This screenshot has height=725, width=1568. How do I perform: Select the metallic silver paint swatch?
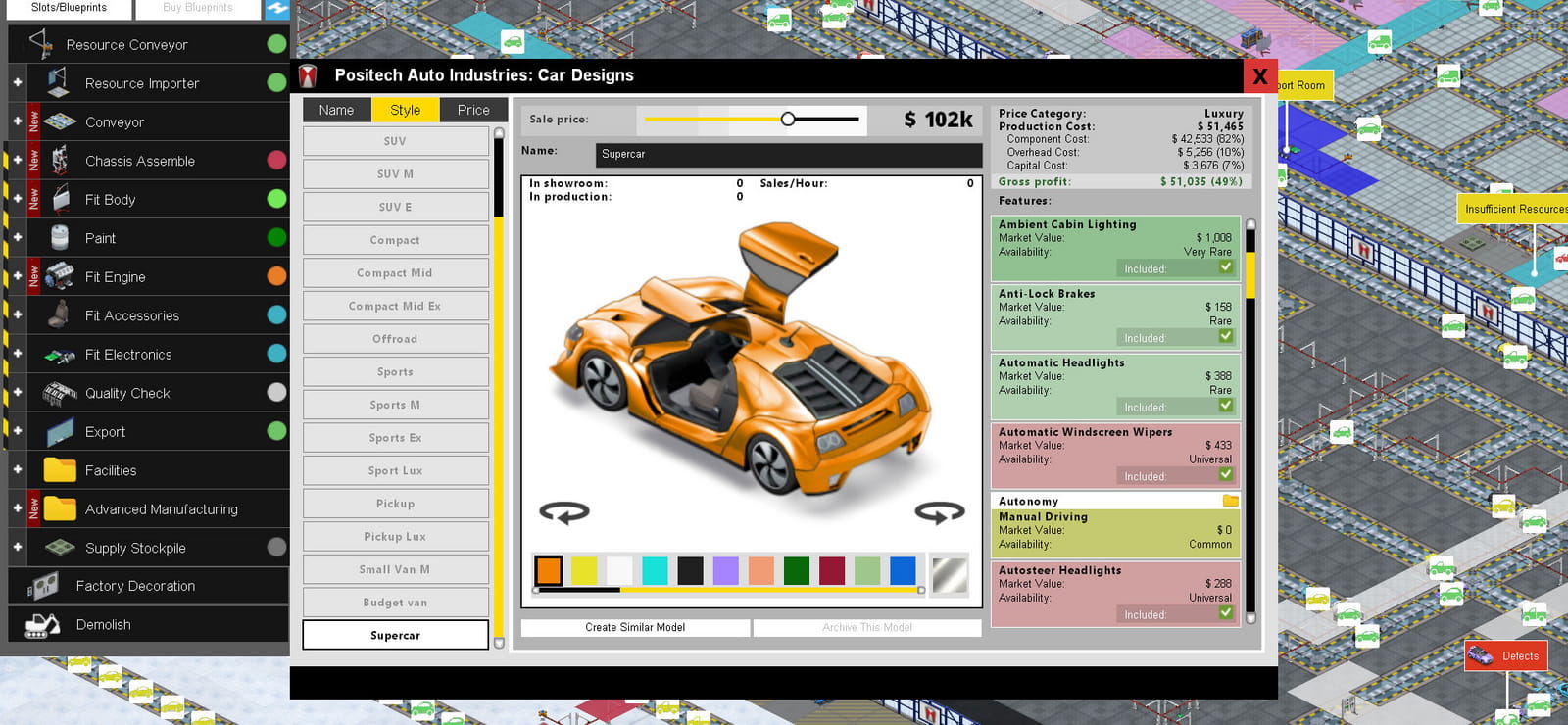tap(950, 575)
